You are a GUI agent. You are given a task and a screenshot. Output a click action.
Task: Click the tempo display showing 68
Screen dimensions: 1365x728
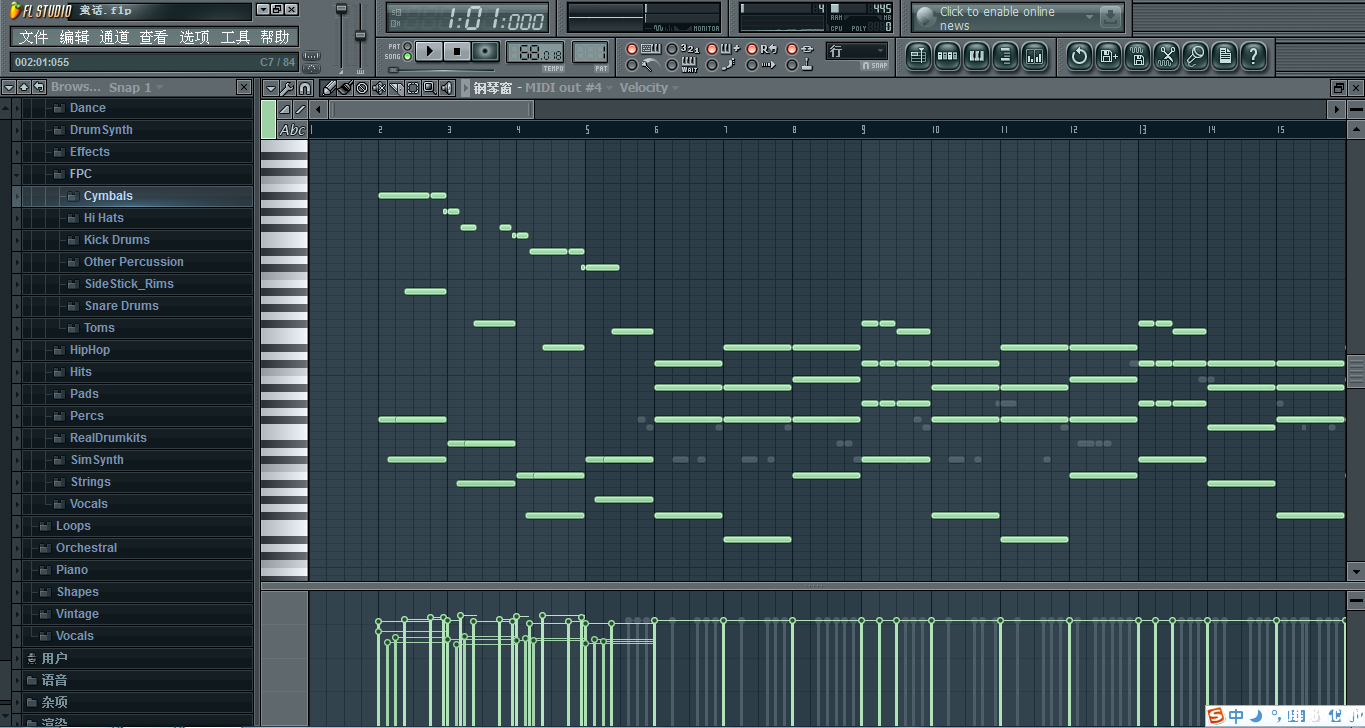point(534,52)
